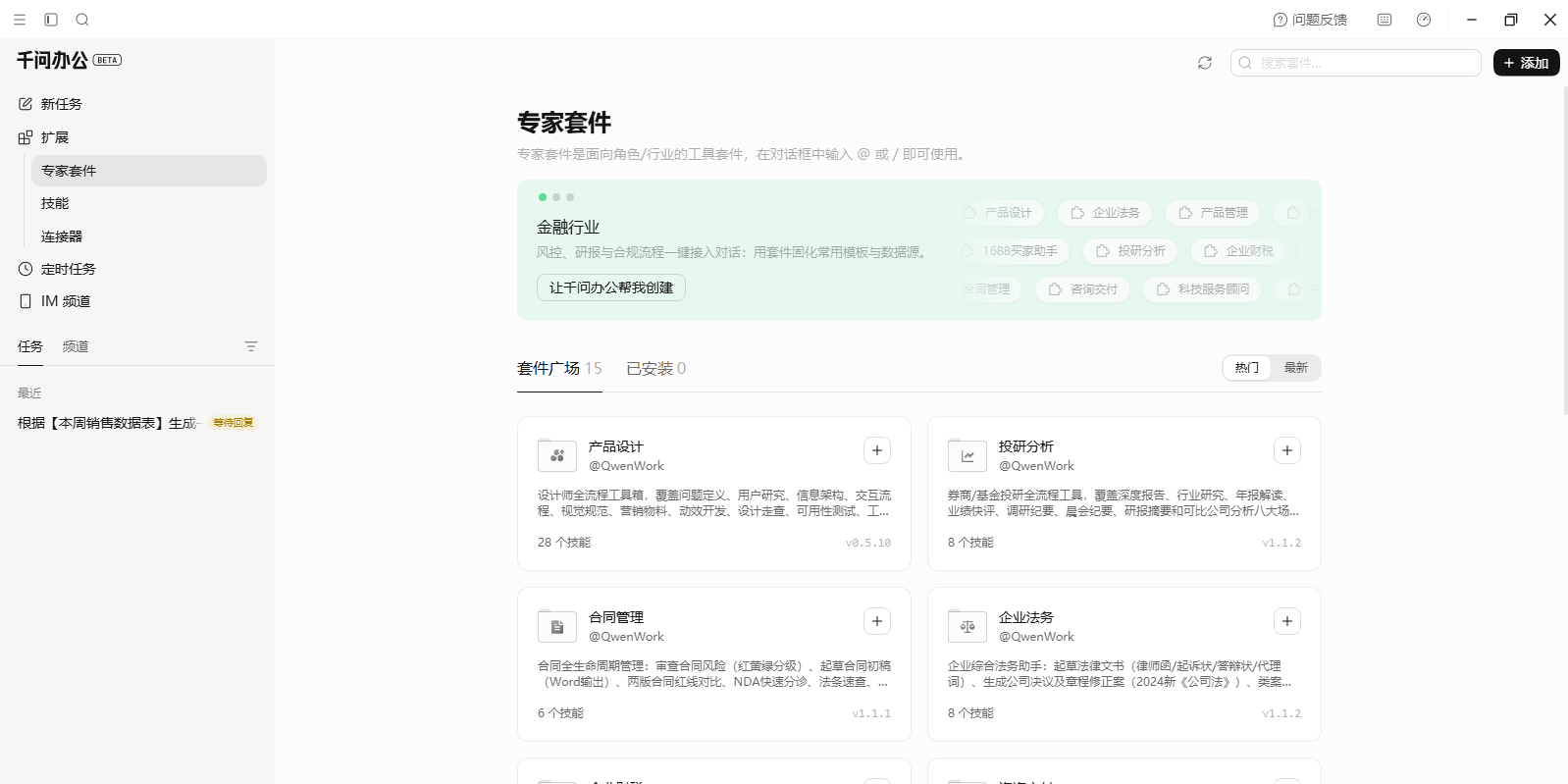This screenshot has width=1568, height=784.
Task: Click version v0.5.10 on the 产品设计 card
Action: point(868,543)
